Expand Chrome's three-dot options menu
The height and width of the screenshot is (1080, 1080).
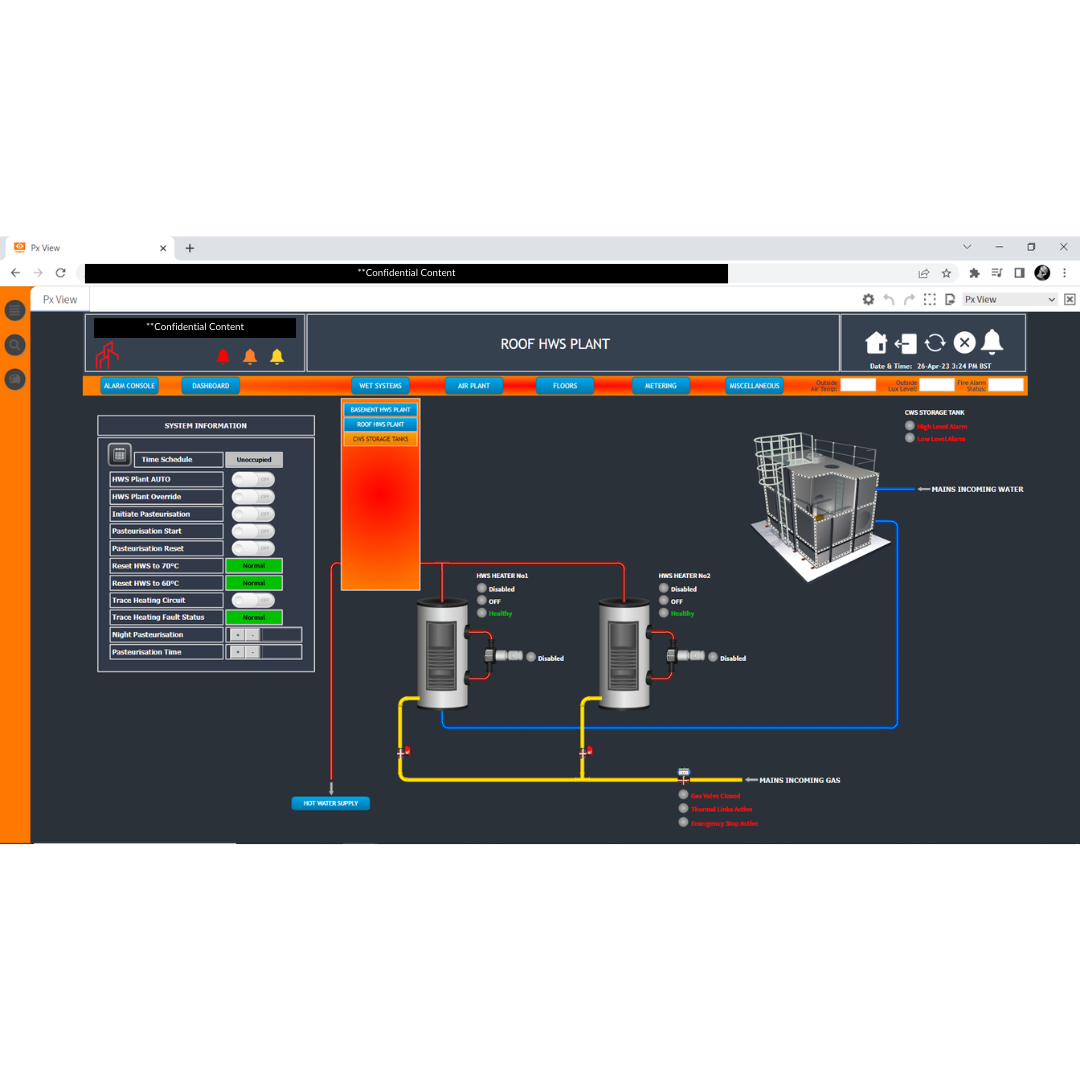pos(1064,272)
